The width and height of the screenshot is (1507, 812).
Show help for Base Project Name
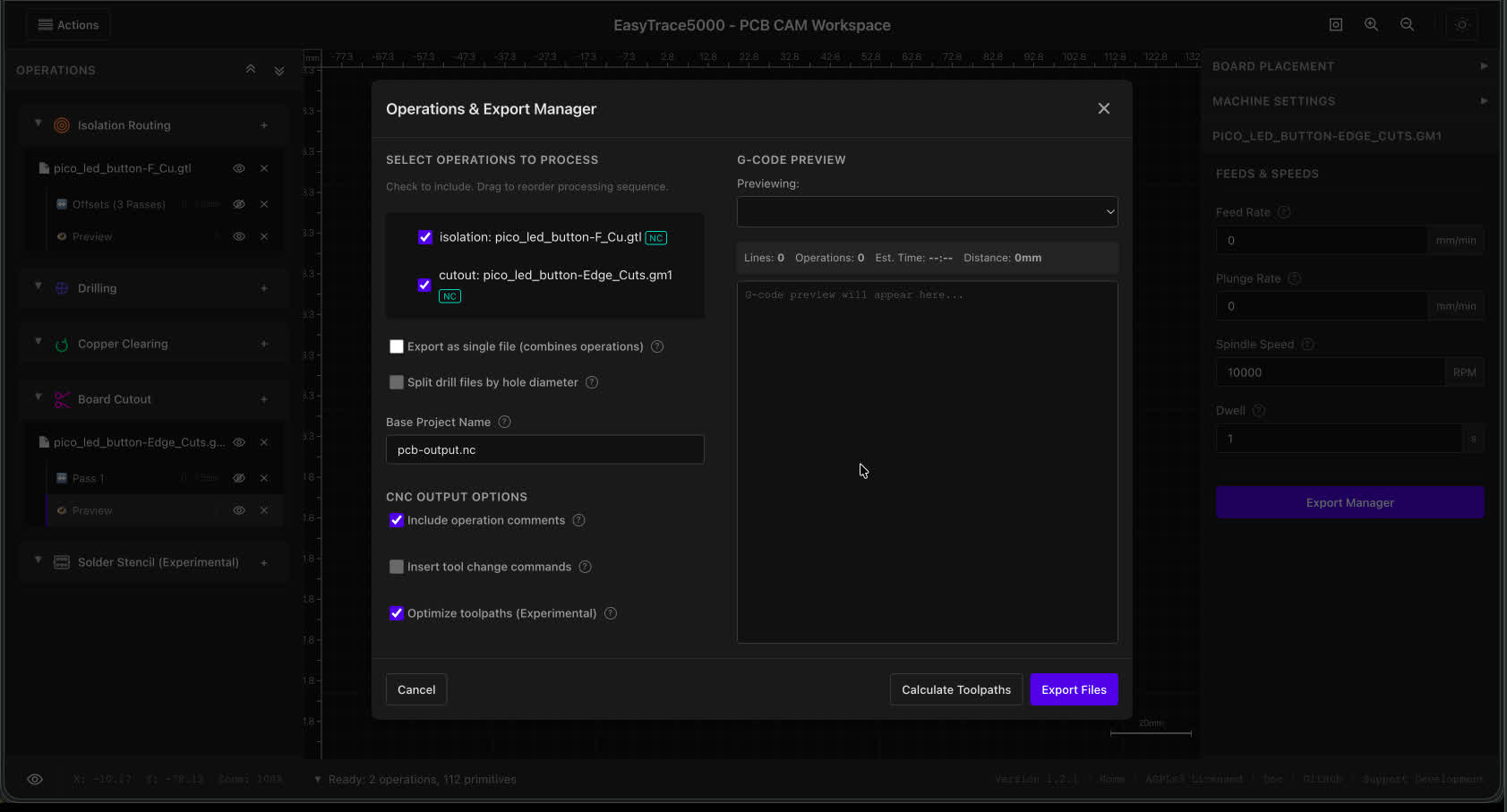[504, 422]
